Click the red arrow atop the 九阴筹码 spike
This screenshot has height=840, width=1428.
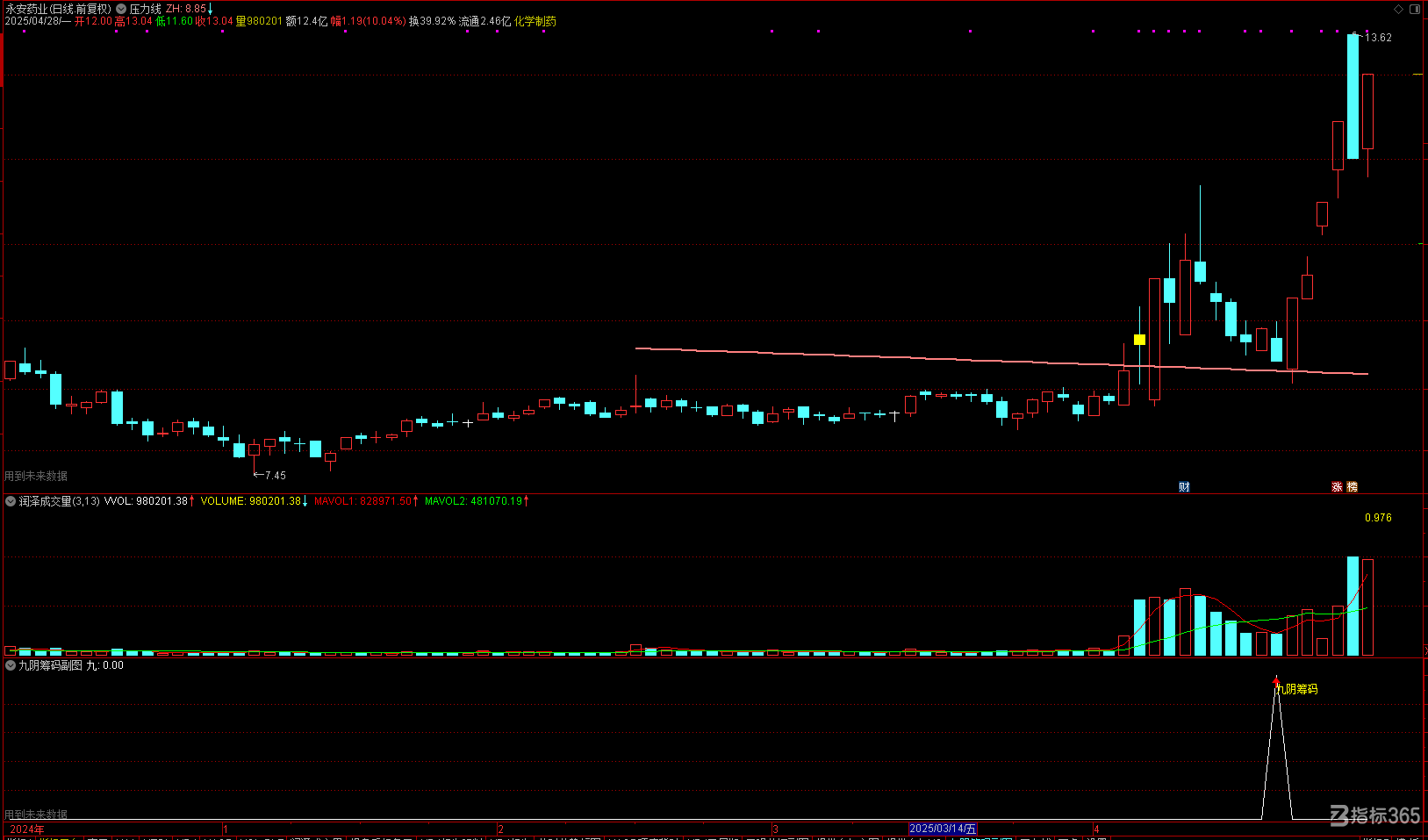pyautogui.click(x=1276, y=679)
